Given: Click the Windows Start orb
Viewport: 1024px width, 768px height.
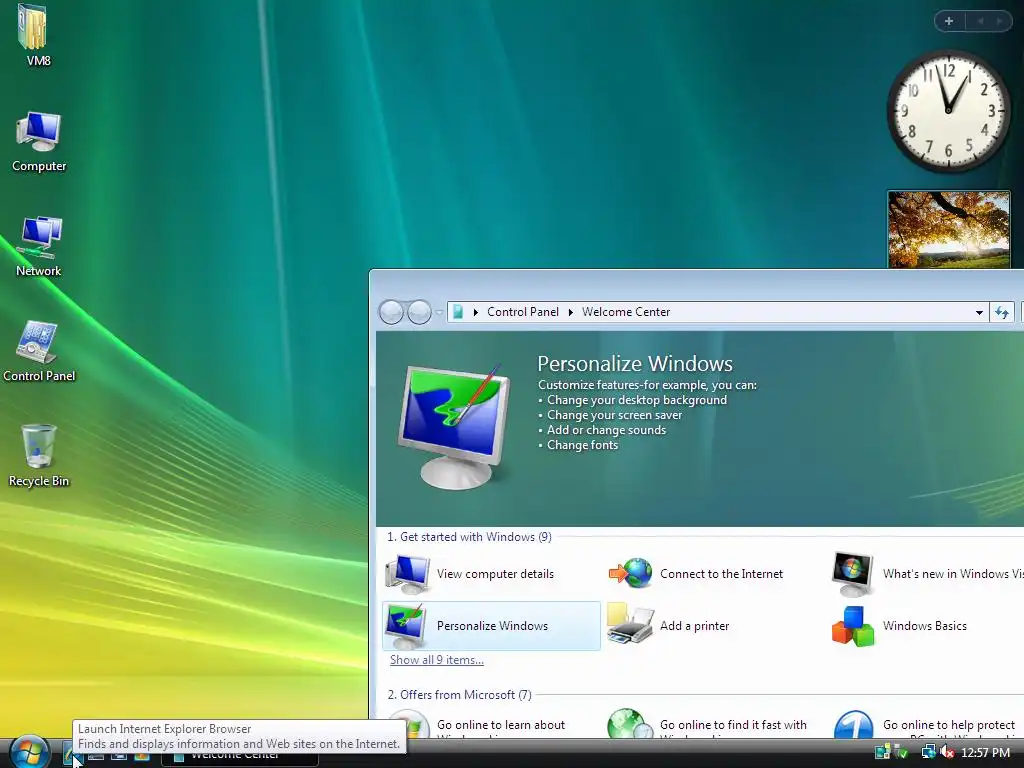Looking at the screenshot, I should point(29,752).
